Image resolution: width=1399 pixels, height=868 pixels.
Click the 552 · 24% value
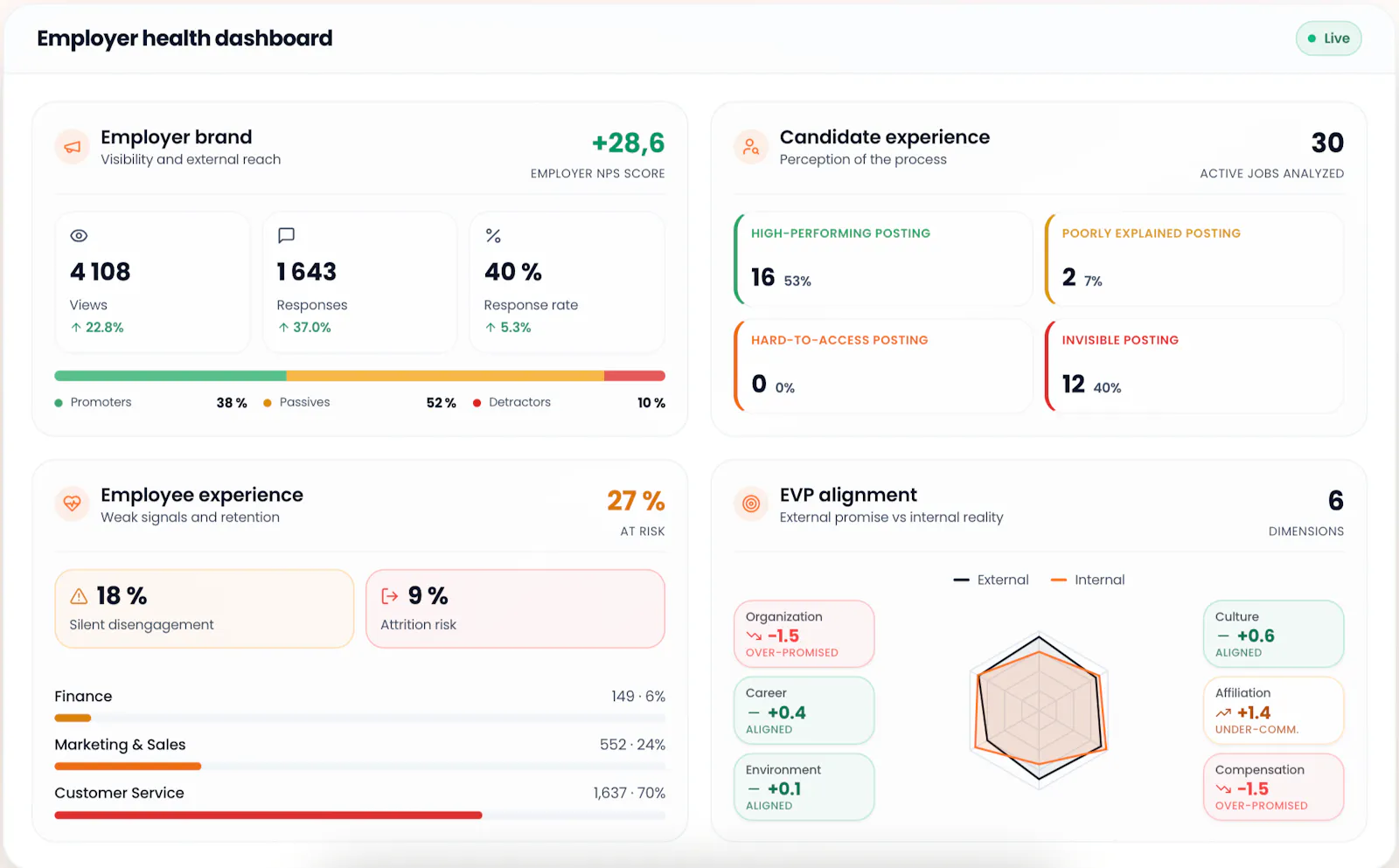coord(632,745)
